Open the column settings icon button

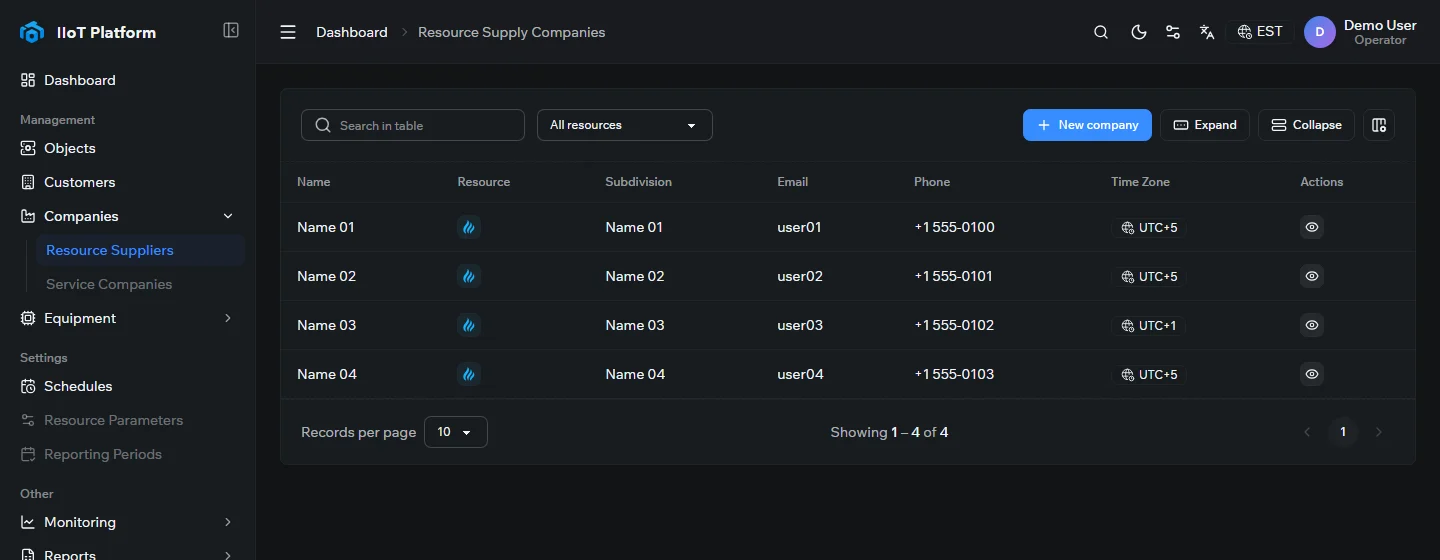(x=1379, y=125)
